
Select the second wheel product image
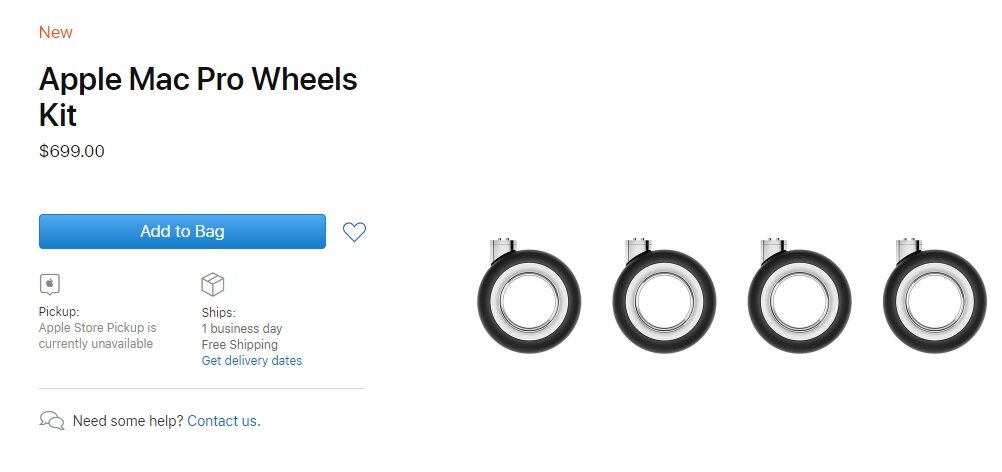[664, 296]
